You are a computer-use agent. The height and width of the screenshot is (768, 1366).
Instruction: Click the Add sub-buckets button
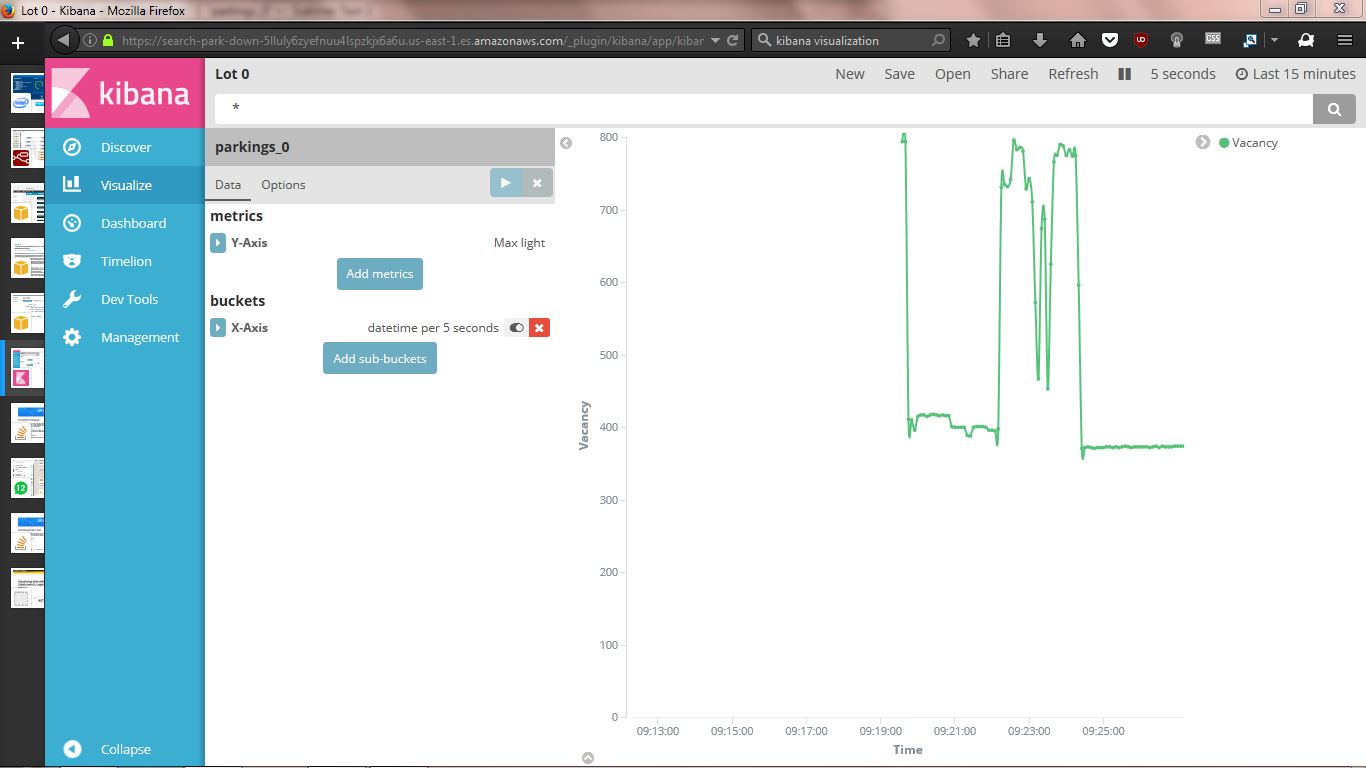(x=380, y=358)
